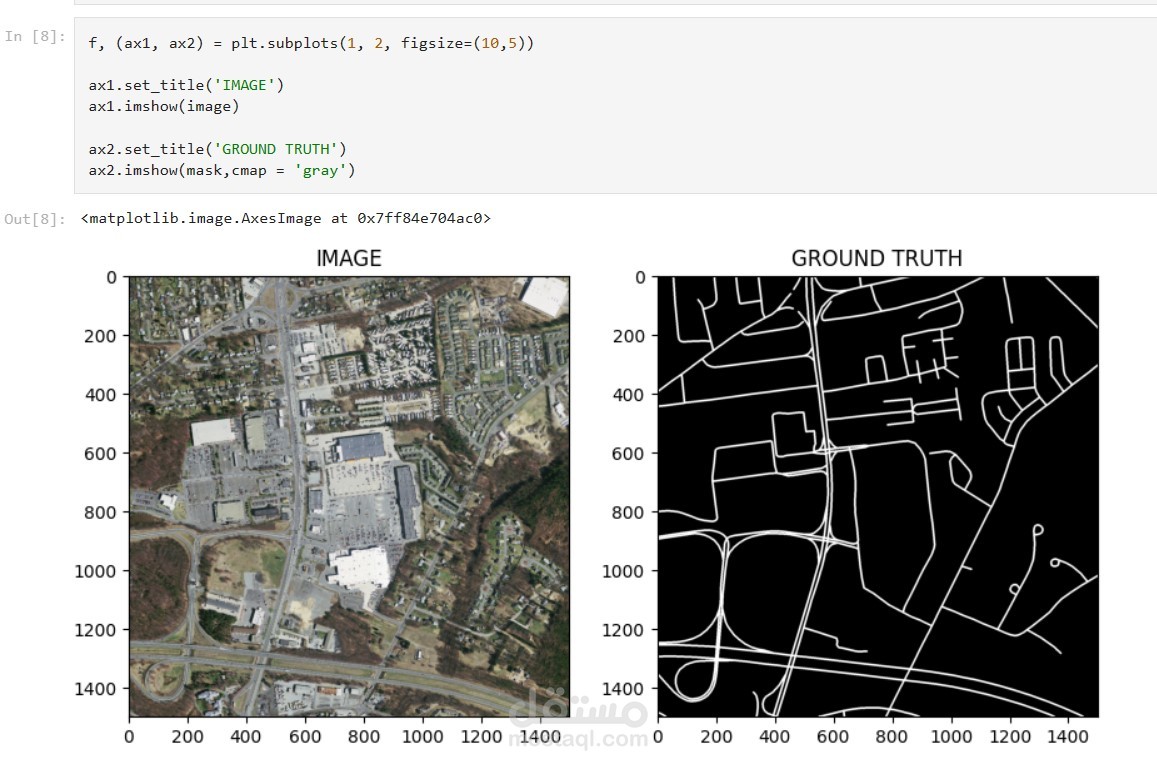Click the ax1.set_title('IMAGE') code line
1157x766 pixels.
click(x=186, y=85)
